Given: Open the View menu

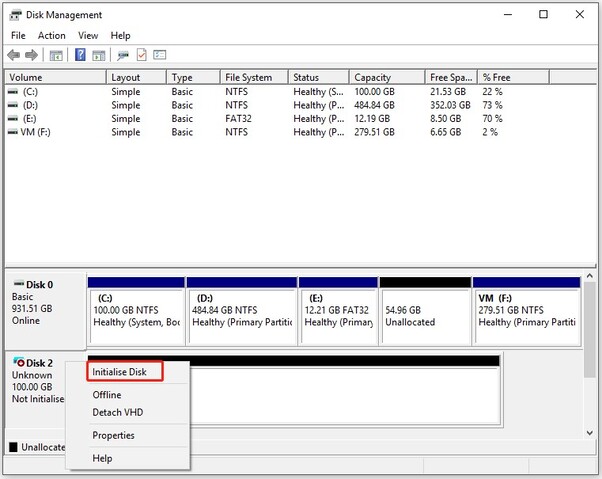Looking at the screenshot, I should pyautogui.click(x=88, y=35).
